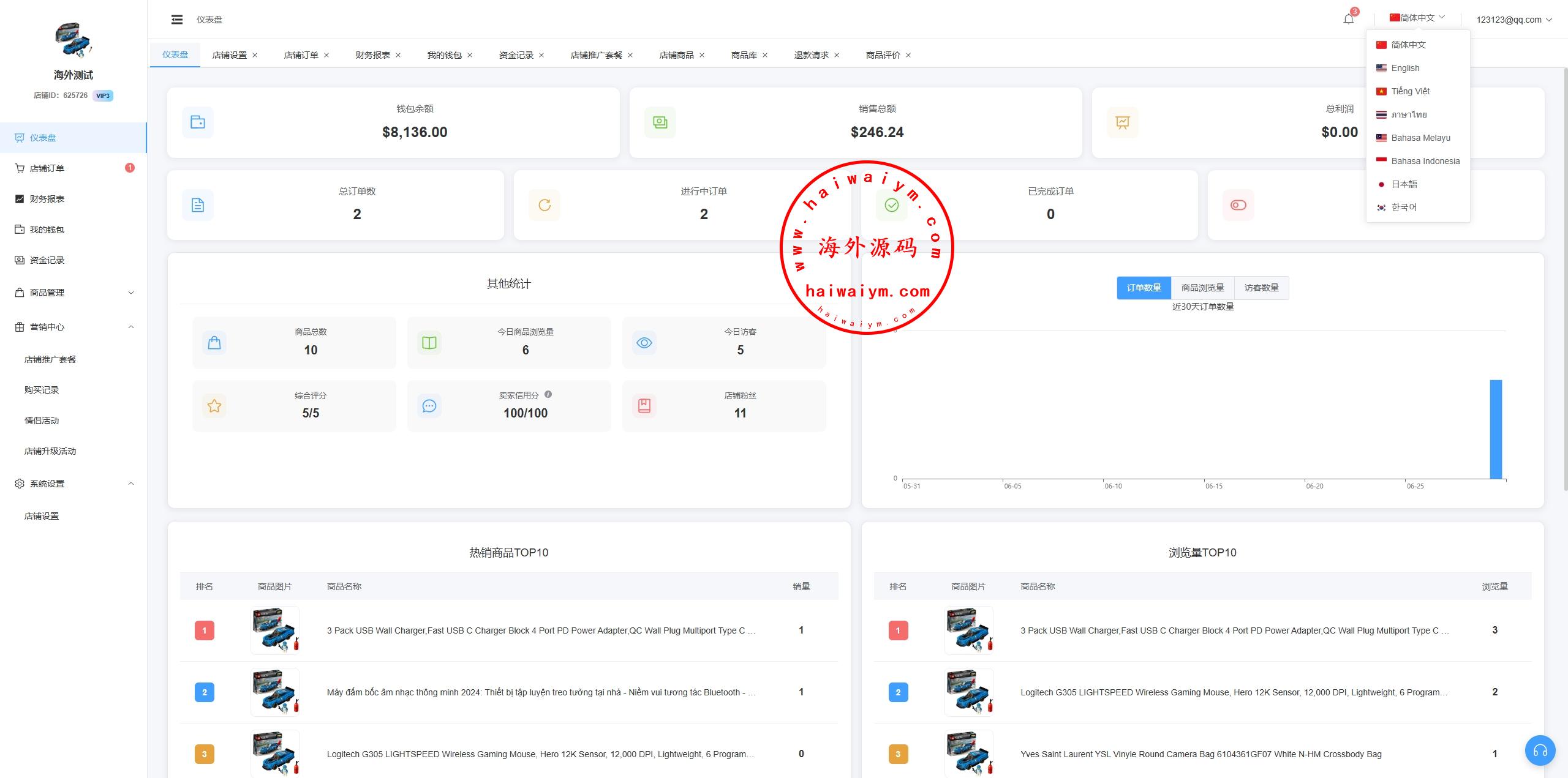Click the overall rating star icon
The image size is (1568, 778).
coord(214,406)
